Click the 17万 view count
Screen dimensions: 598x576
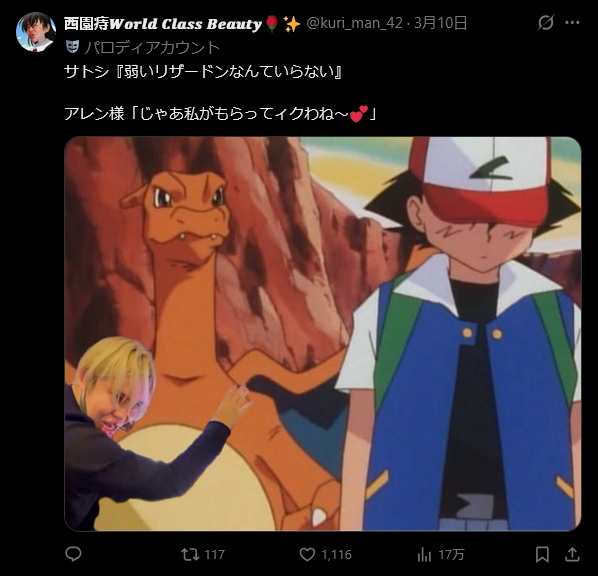coord(451,554)
